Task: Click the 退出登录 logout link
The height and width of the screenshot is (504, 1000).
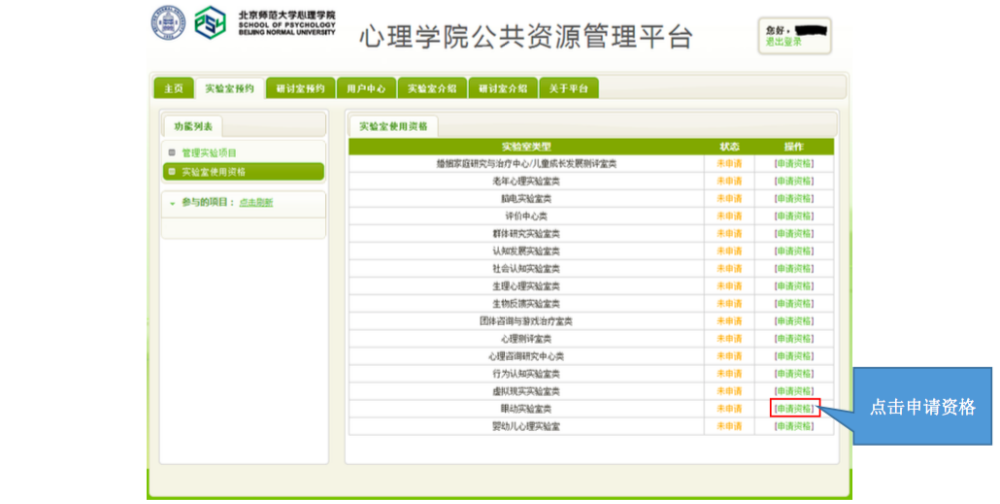Action: 783,42
